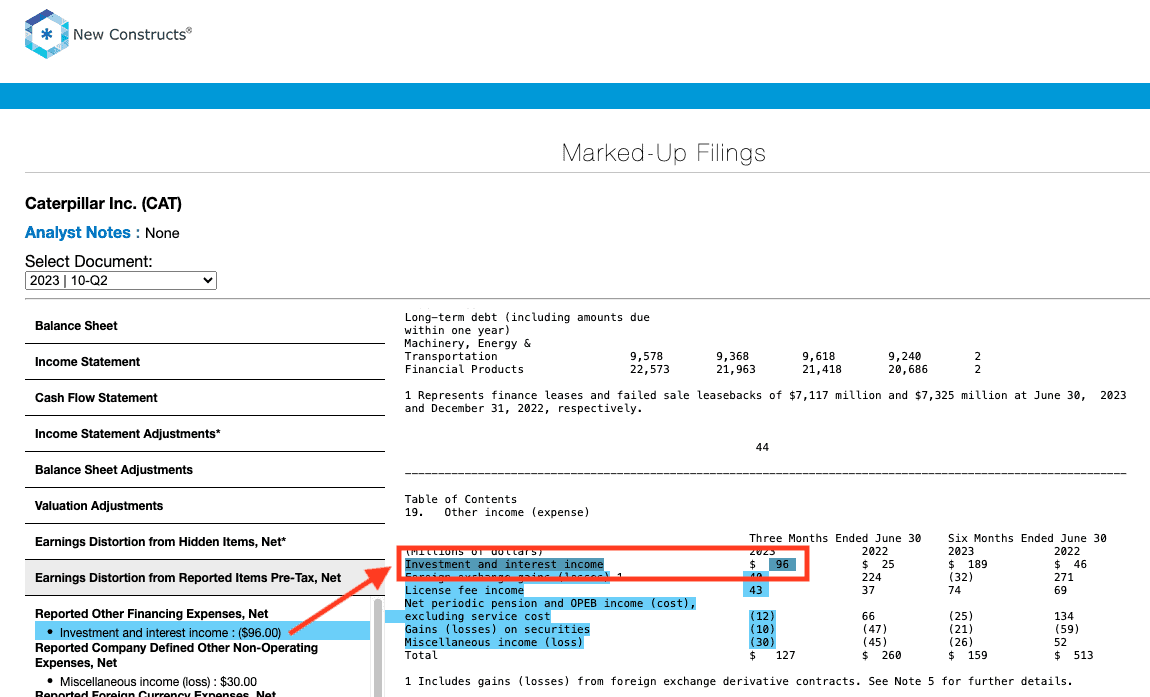
Task: Select Earnings Distortion from Reported Items Pre-Tax
Action: pyautogui.click(x=205, y=577)
